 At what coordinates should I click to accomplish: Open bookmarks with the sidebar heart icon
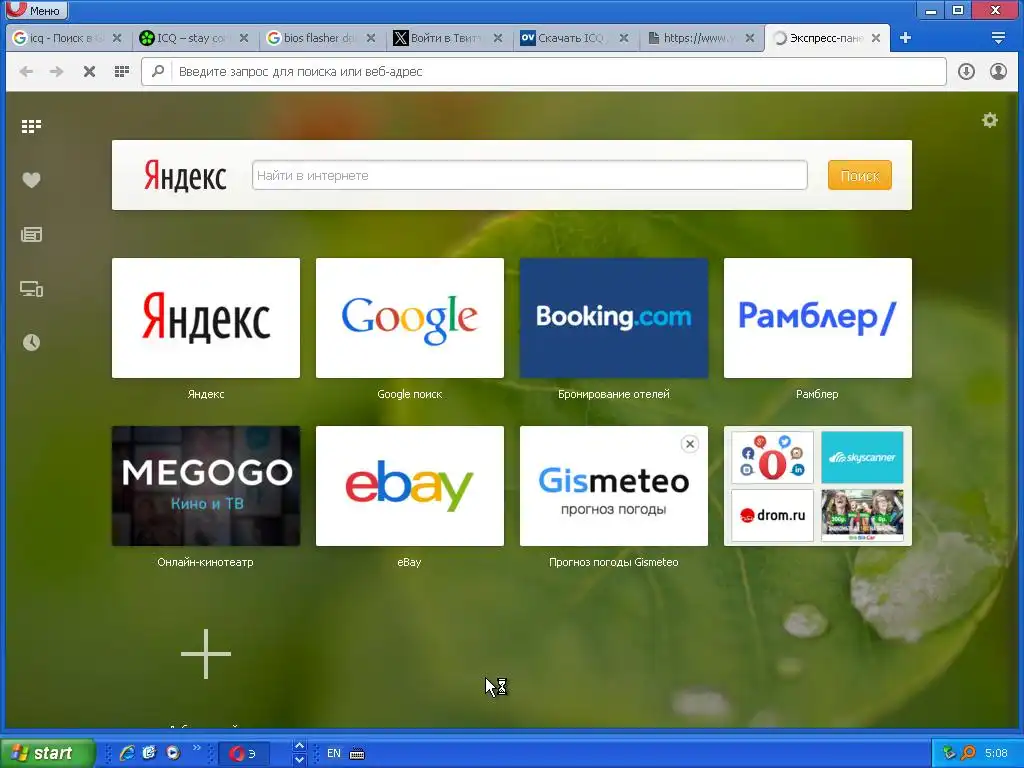(x=31, y=180)
